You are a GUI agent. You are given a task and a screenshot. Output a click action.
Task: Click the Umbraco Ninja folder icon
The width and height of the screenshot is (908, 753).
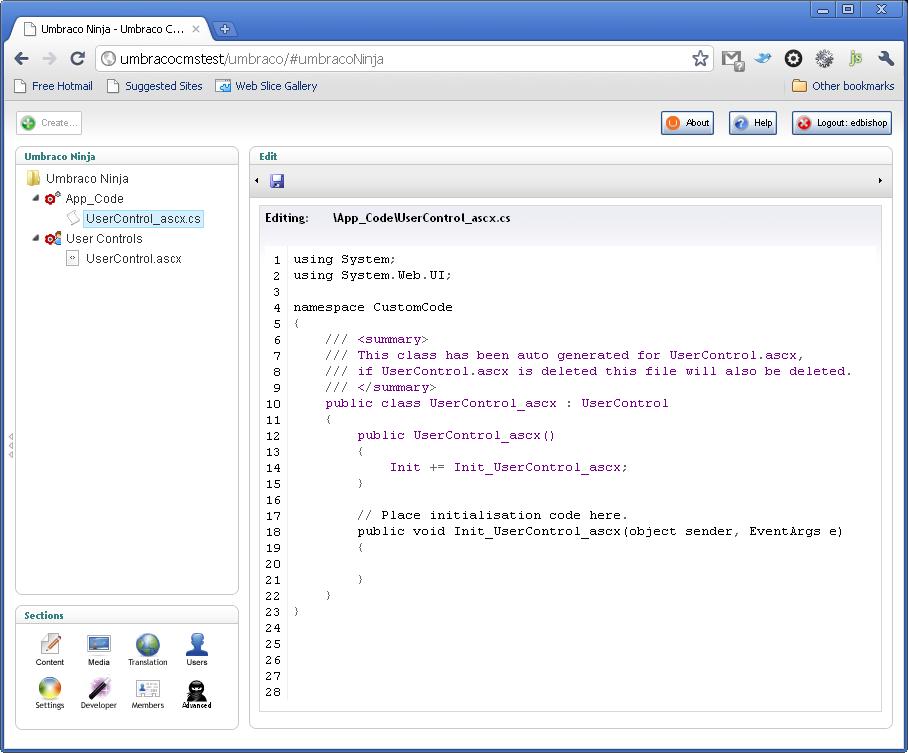click(34, 178)
